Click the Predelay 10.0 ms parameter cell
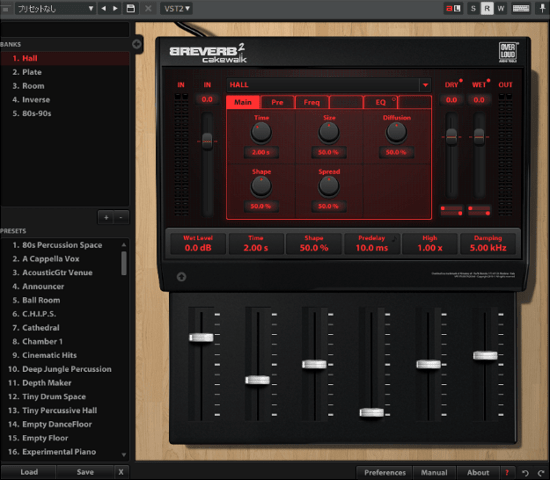The width and height of the screenshot is (550, 480). click(372, 244)
